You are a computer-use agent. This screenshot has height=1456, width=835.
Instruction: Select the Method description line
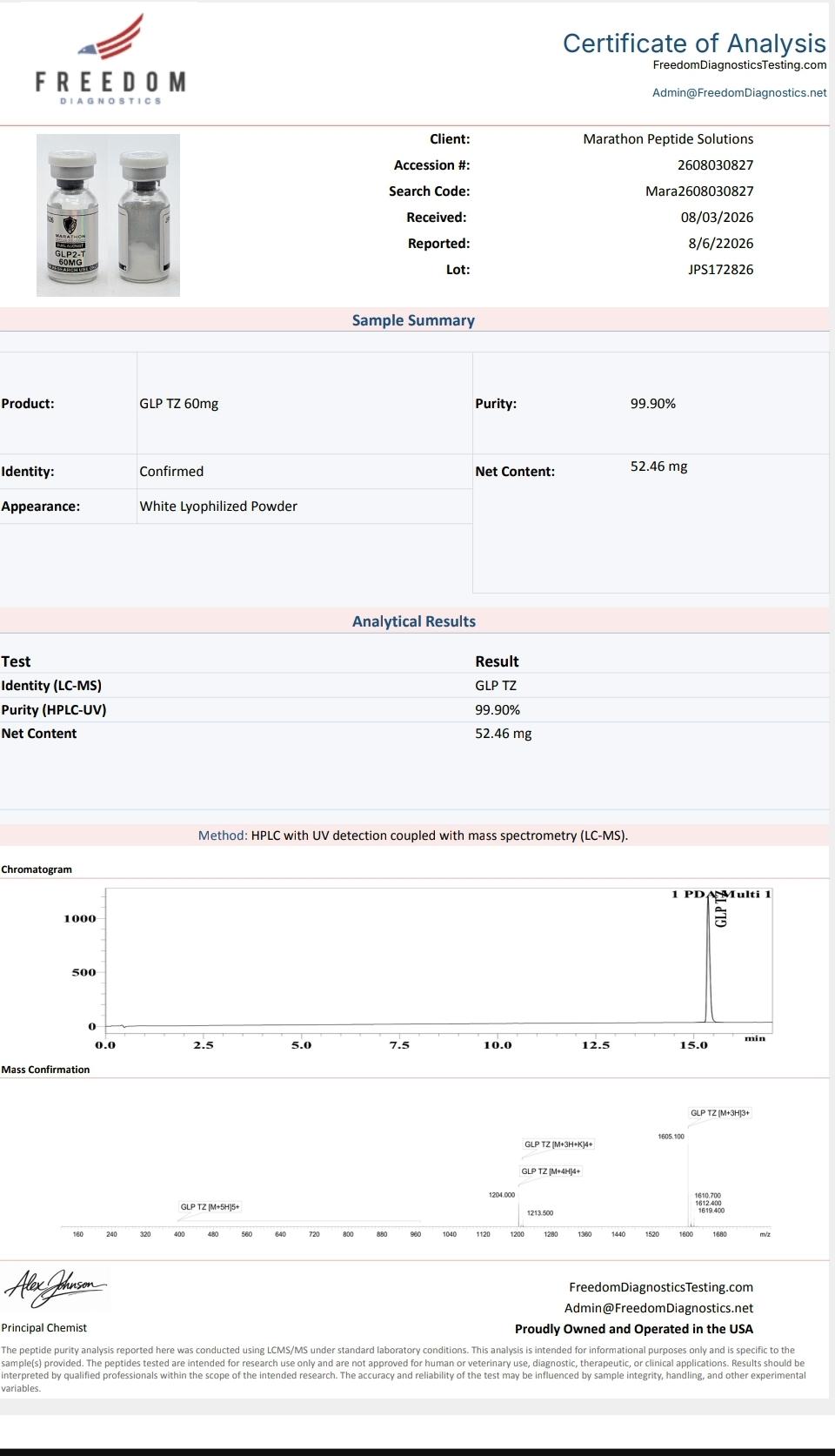pos(413,835)
